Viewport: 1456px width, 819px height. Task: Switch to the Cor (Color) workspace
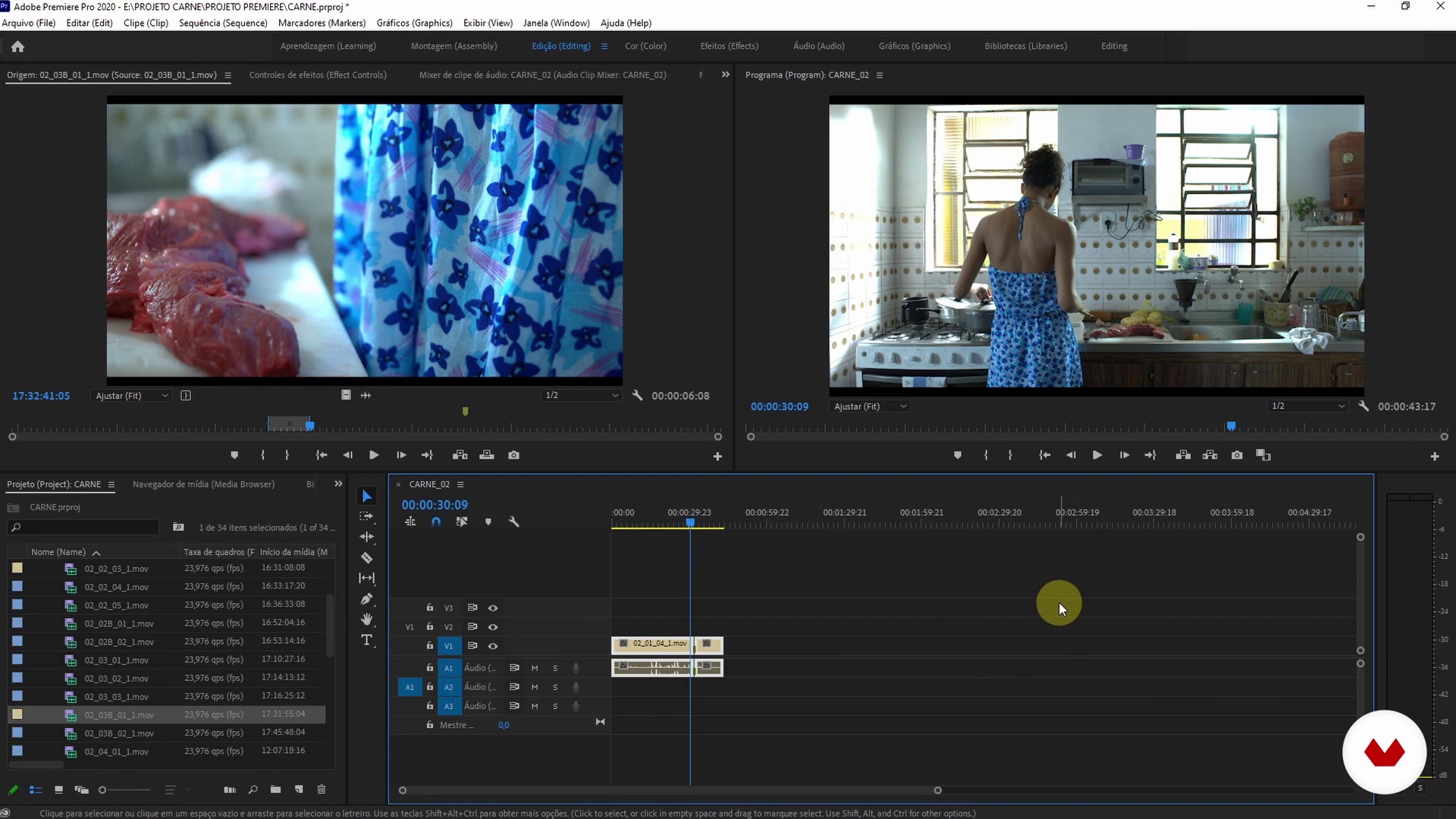(645, 46)
